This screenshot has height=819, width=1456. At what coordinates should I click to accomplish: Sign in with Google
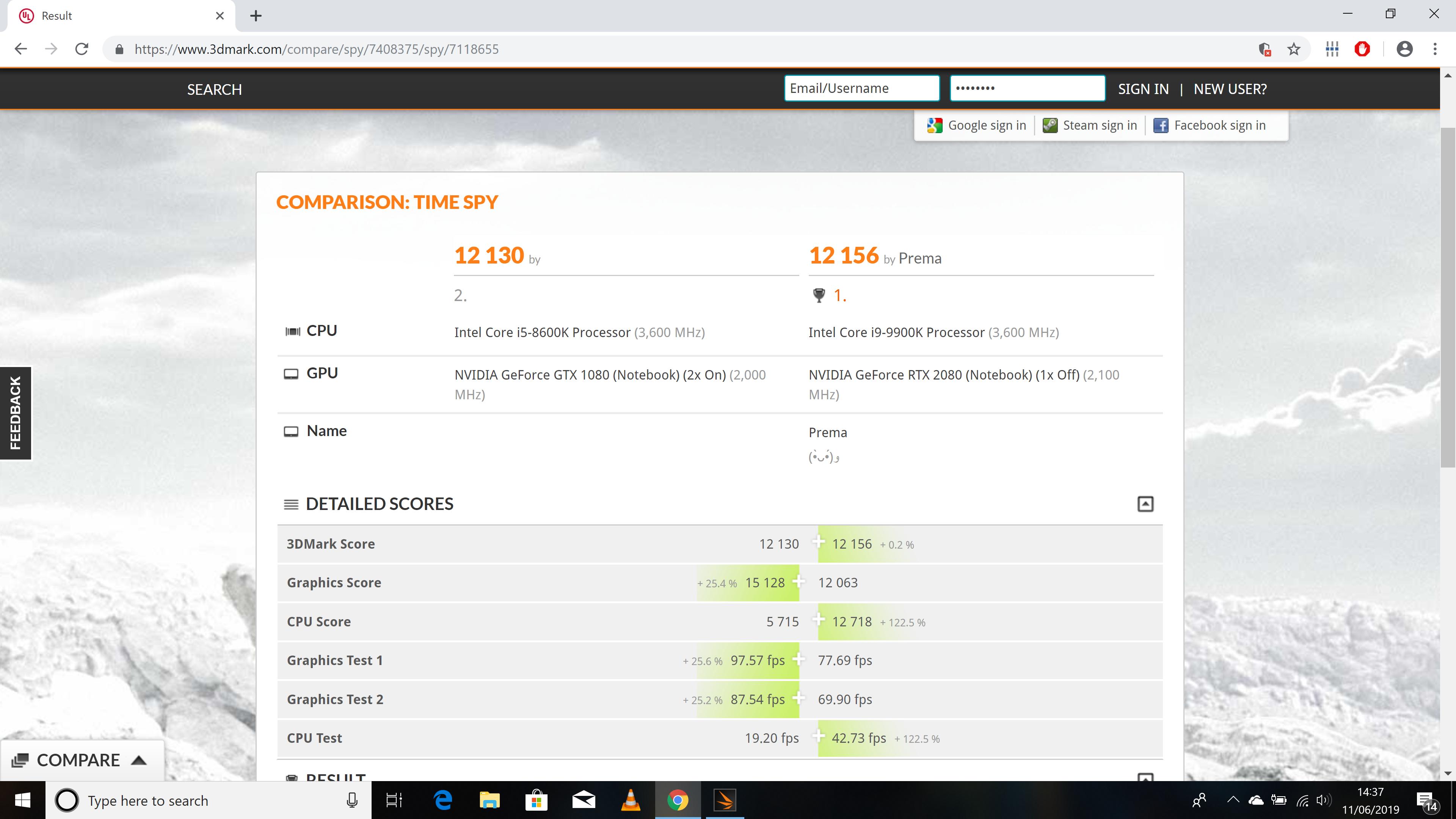(x=977, y=126)
